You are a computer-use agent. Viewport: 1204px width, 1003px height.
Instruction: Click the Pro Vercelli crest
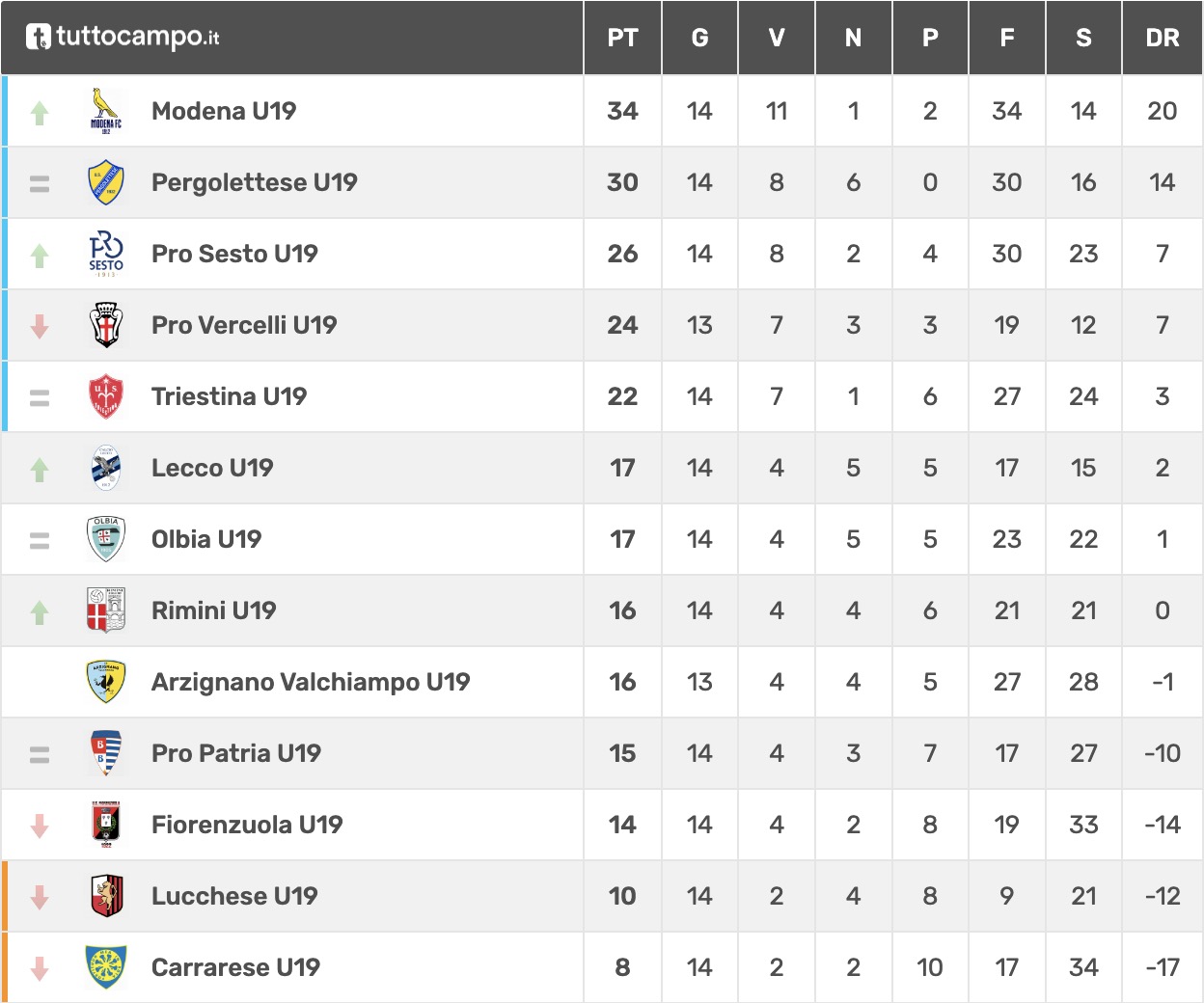click(106, 325)
